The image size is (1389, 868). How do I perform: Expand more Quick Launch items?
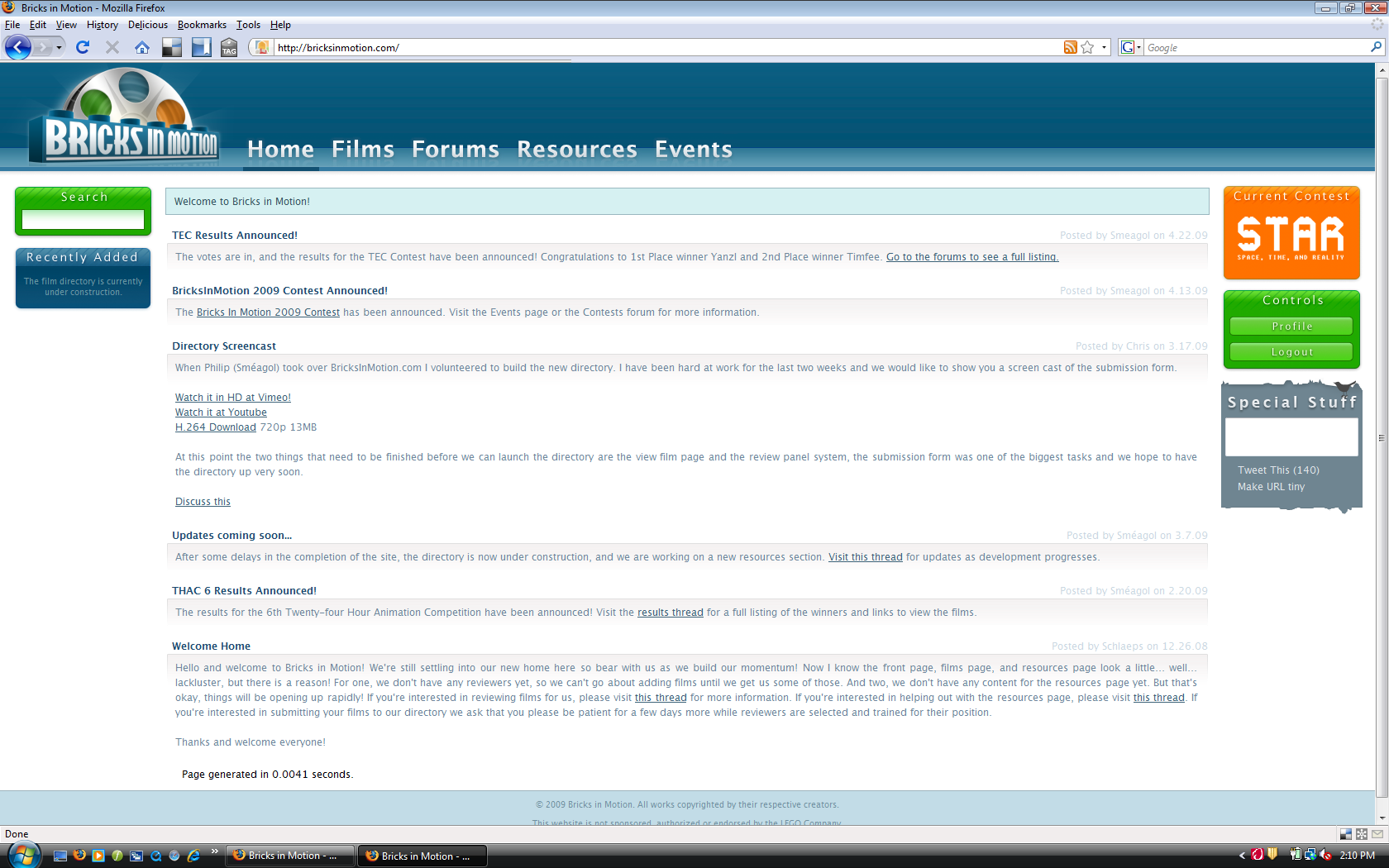point(215,851)
